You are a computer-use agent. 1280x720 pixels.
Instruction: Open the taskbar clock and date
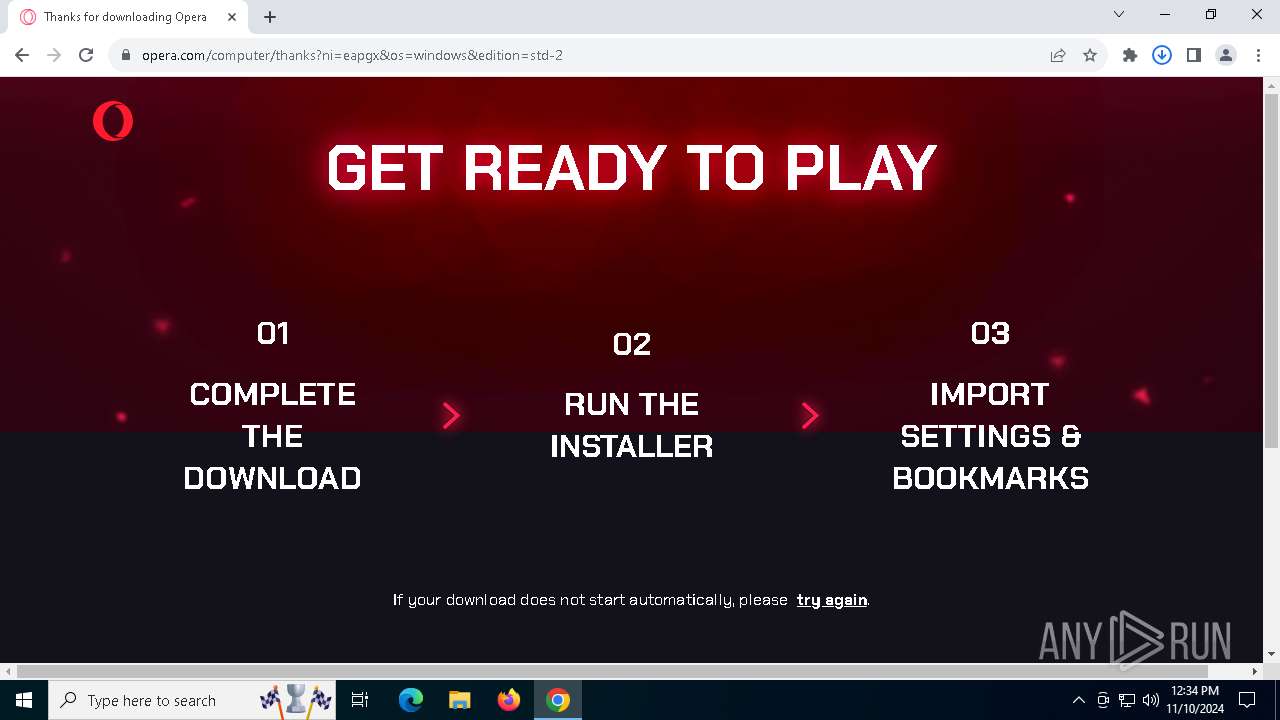1195,700
